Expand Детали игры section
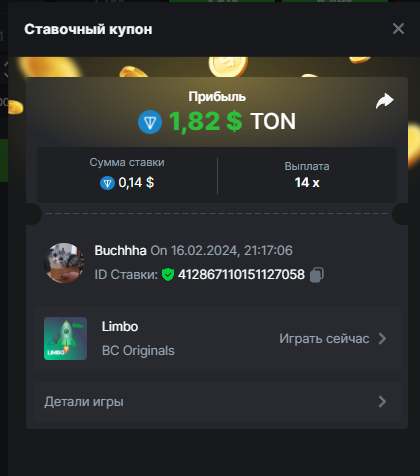The width and height of the screenshot is (420, 476). point(217,402)
